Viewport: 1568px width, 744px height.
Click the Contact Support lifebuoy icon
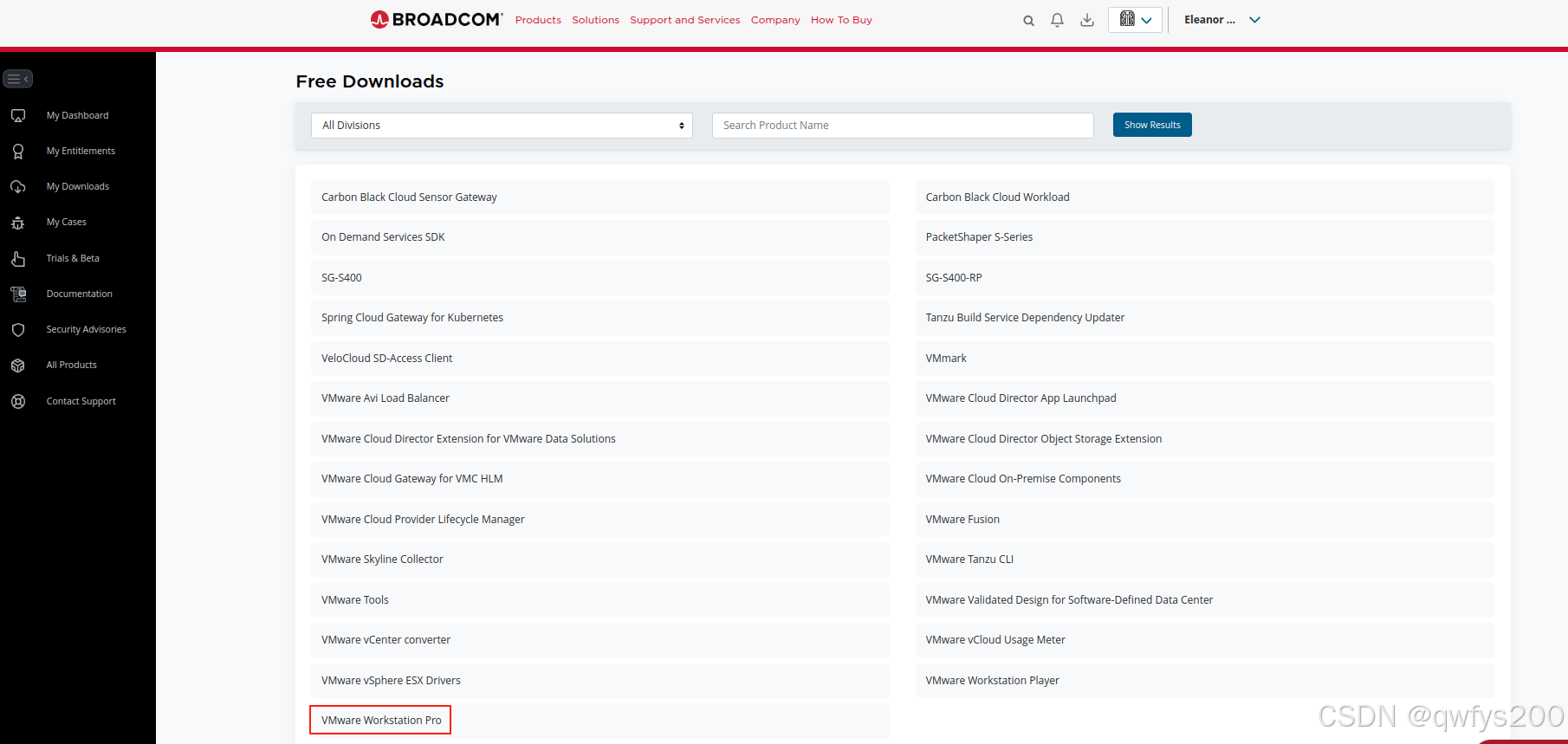click(18, 402)
